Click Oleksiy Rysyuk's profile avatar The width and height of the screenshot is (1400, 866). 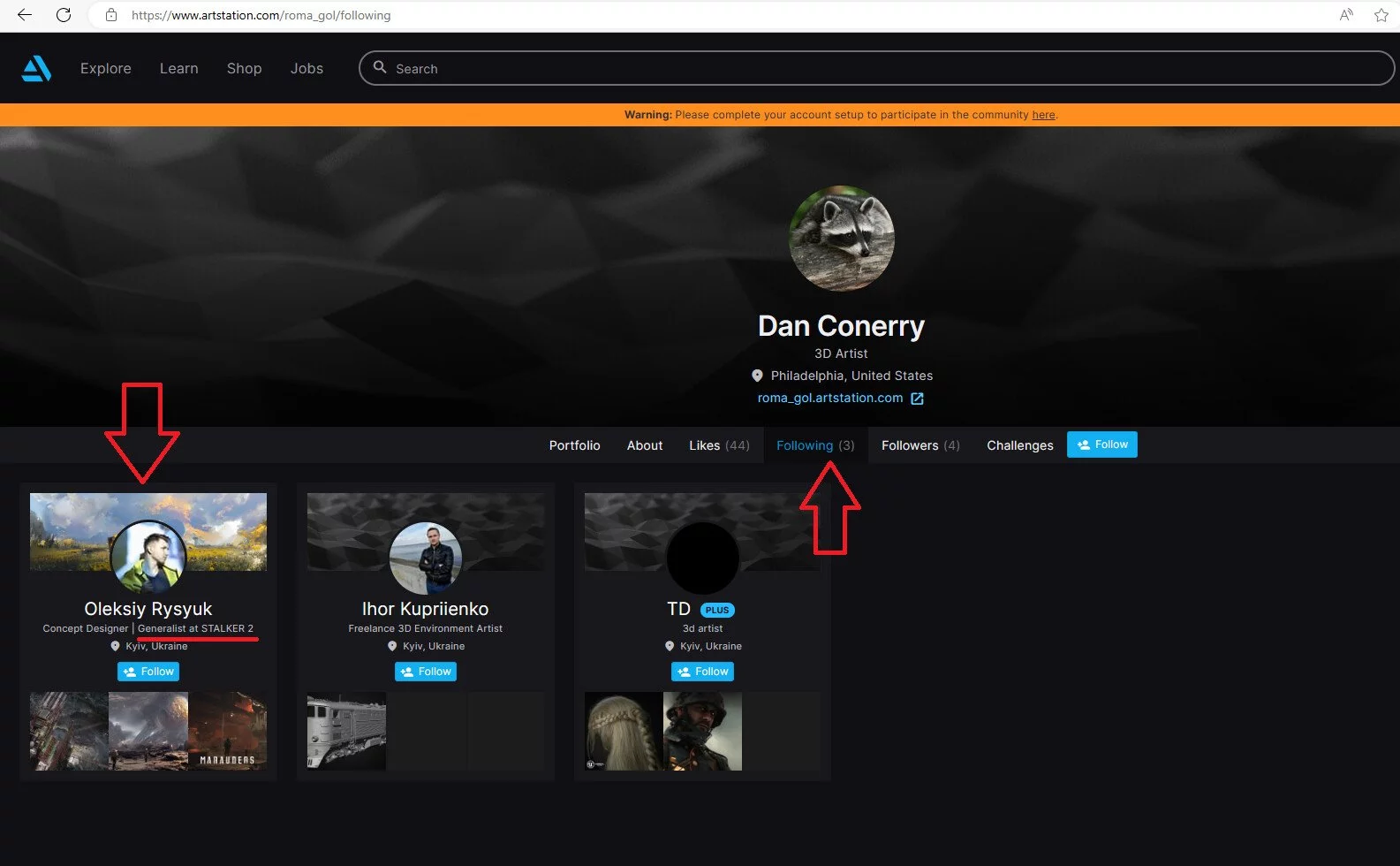(x=148, y=557)
